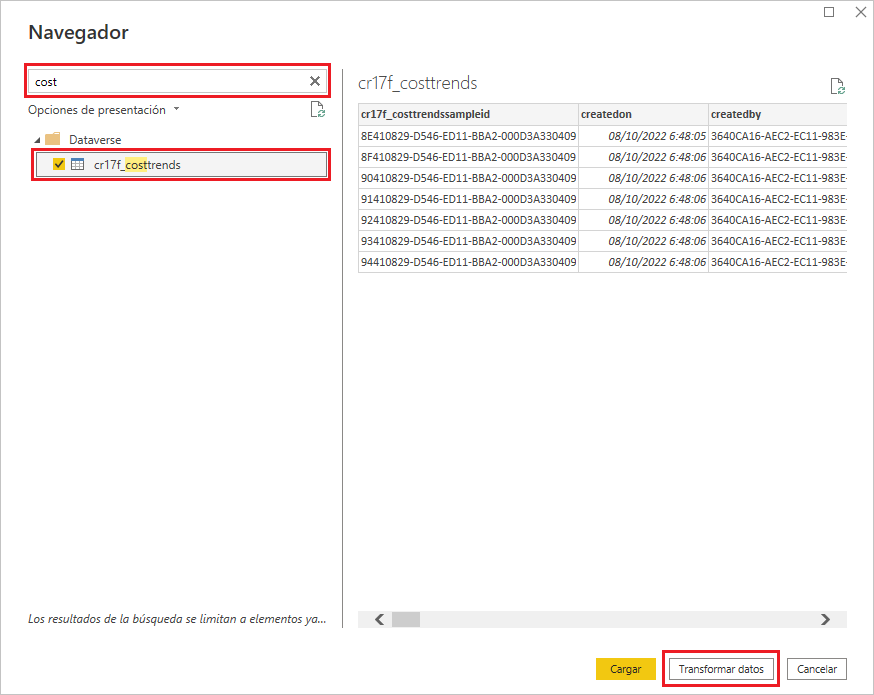Maximize the Navegador window
This screenshot has width=874, height=695.
pos(829,12)
